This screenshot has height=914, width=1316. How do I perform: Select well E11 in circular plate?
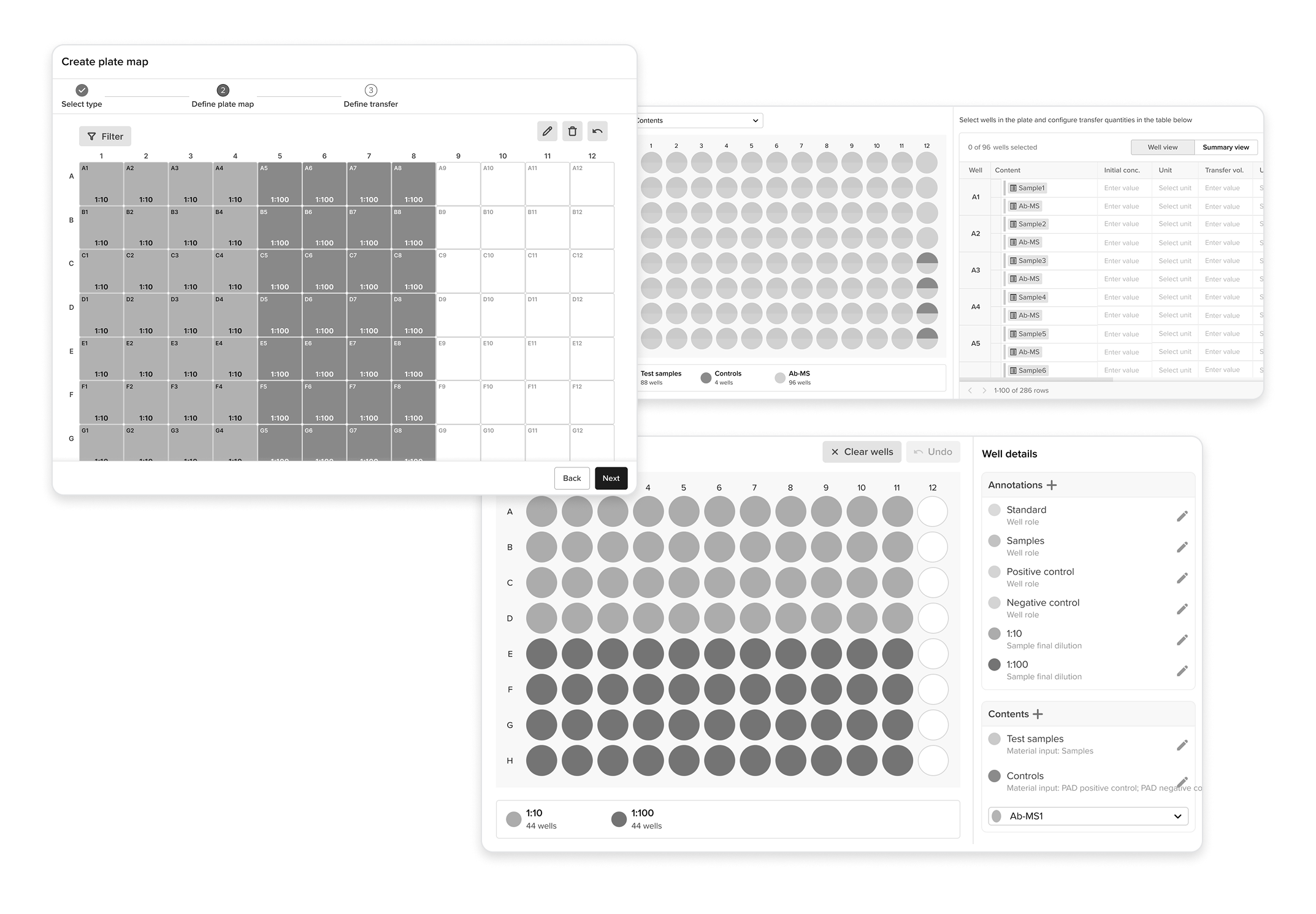click(x=897, y=654)
